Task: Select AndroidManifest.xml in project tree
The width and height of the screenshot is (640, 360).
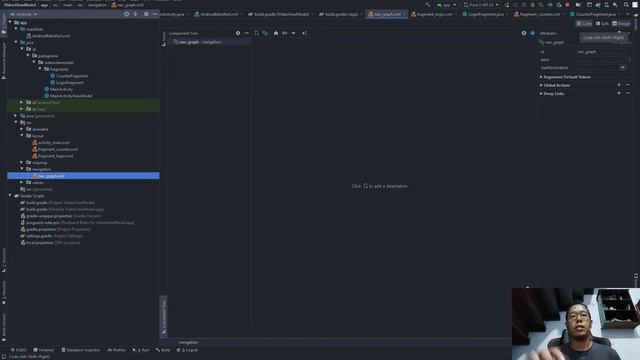Action: pyautogui.click(x=51, y=36)
